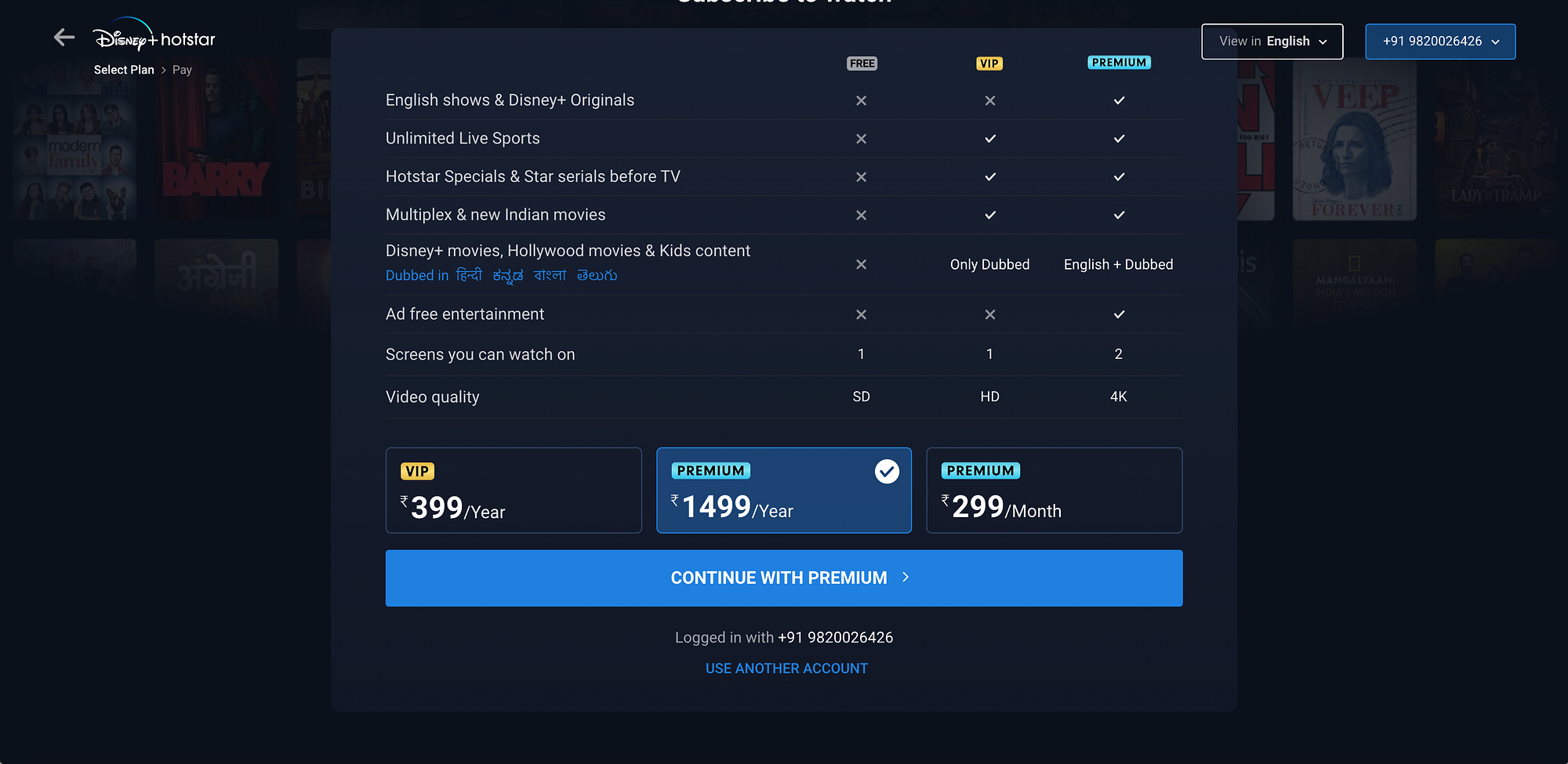The image size is (1568, 764).
Task: Choose the VIP ₹399/Year plan card
Action: point(514,491)
